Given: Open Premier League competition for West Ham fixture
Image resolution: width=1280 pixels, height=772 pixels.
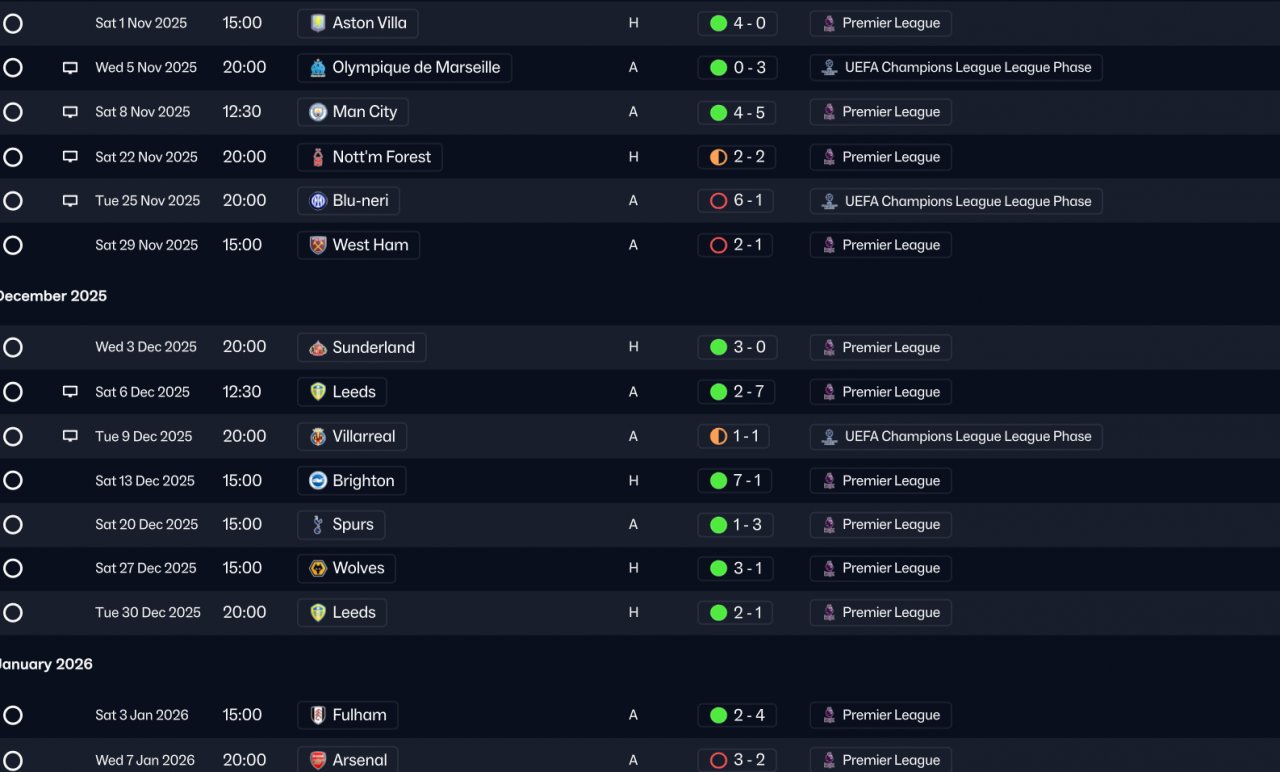Looking at the screenshot, I should point(880,245).
